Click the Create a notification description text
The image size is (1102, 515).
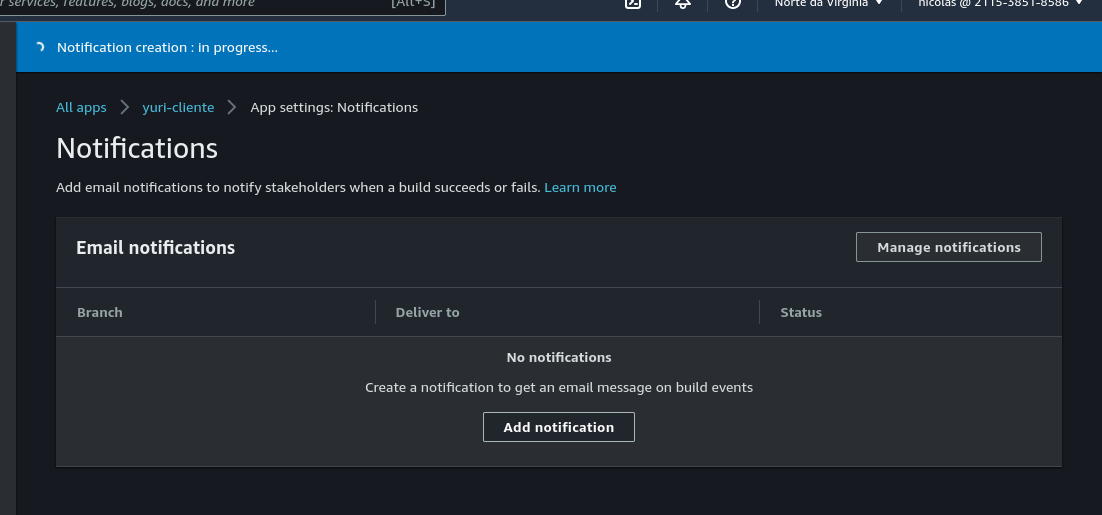point(559,388)
